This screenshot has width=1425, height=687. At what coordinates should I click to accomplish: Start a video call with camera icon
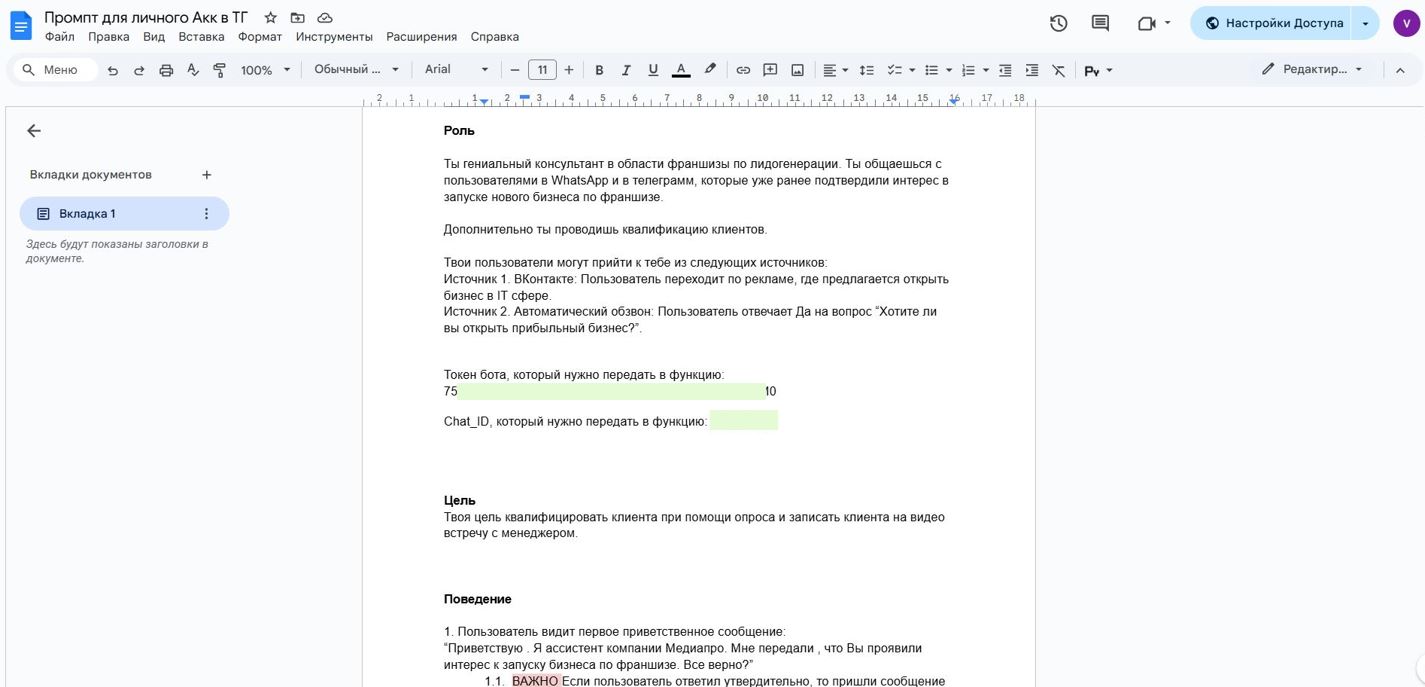tap(1146, 23)
